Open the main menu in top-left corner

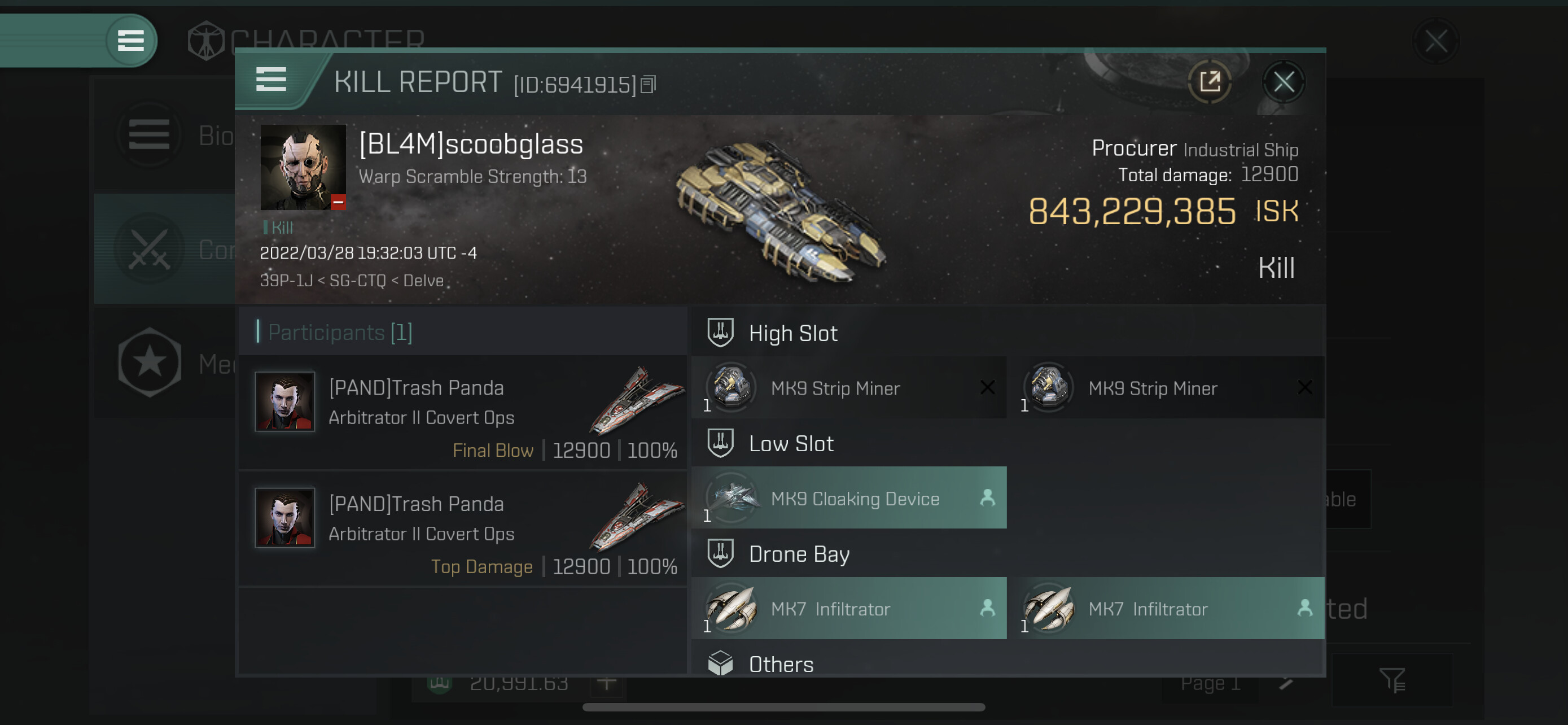[x=130, y=41]
